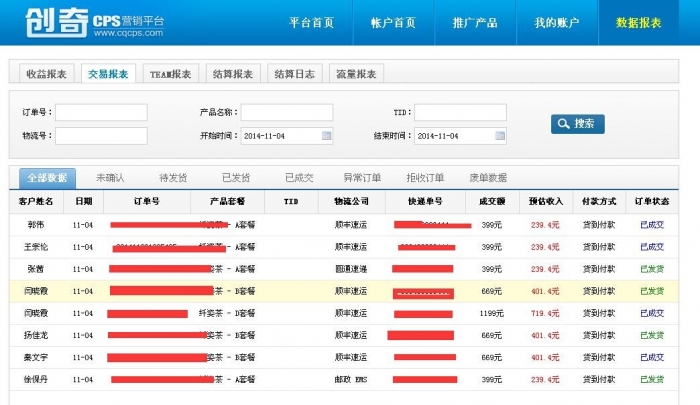
Task: Filter orders by 未确认 tab
Action: (110, 178)
